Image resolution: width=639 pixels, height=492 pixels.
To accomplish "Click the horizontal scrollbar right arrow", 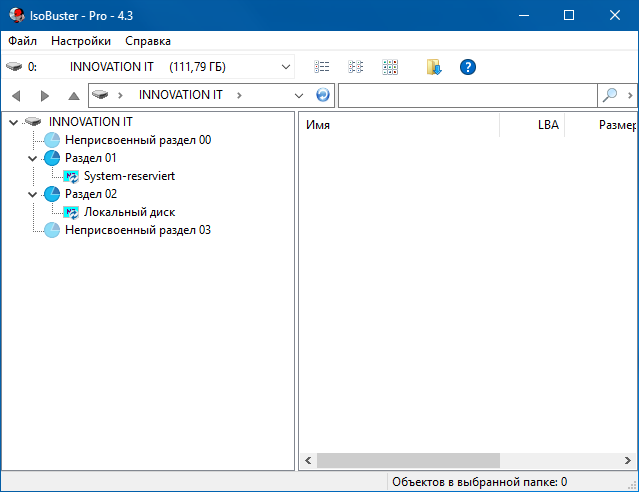I will pyautogui.click(x=628, y=461).
